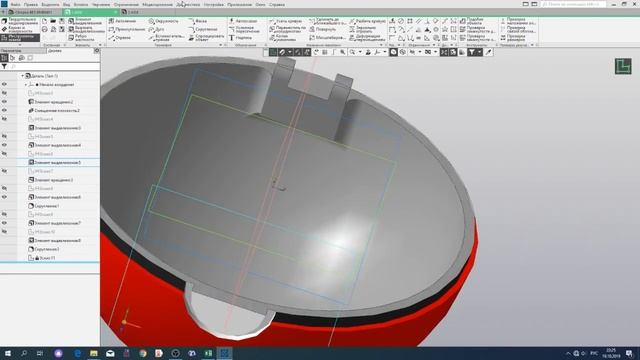Image resolution: width=640 pixels, height=360 pixels.
Task: Toggle visibility eye of Элемент выдавливания:6
Action: click(x=4, y=197)
